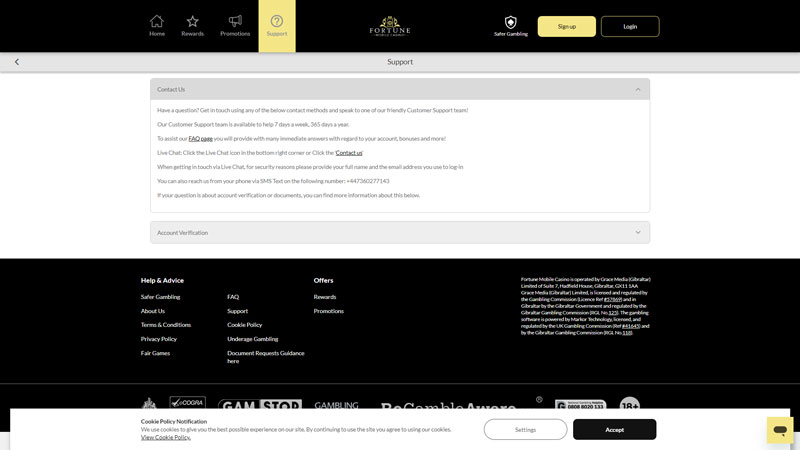Open Promotions link under Offers
The image size is (800, 450).
[x=329, y=311]
